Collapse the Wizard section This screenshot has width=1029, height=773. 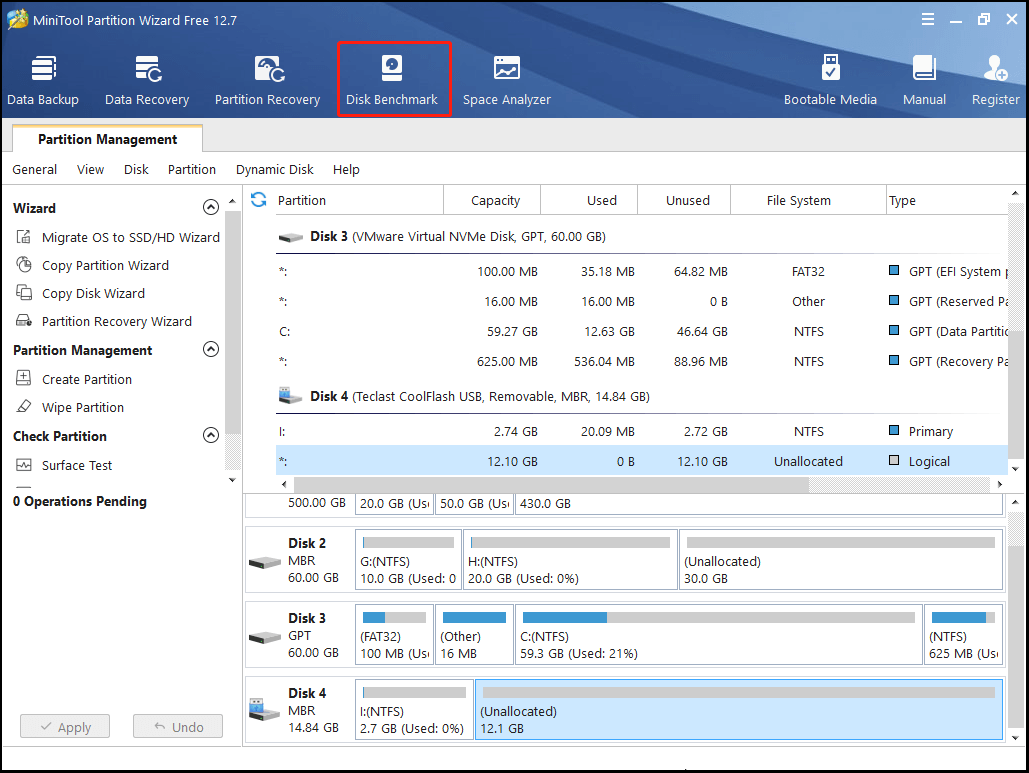211,207
